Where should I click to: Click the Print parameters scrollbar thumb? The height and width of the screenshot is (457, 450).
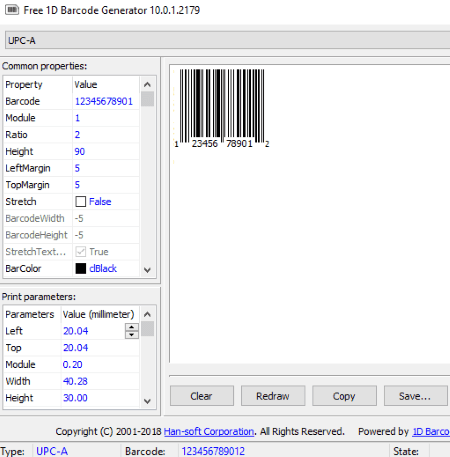click(x=147, y=329)
